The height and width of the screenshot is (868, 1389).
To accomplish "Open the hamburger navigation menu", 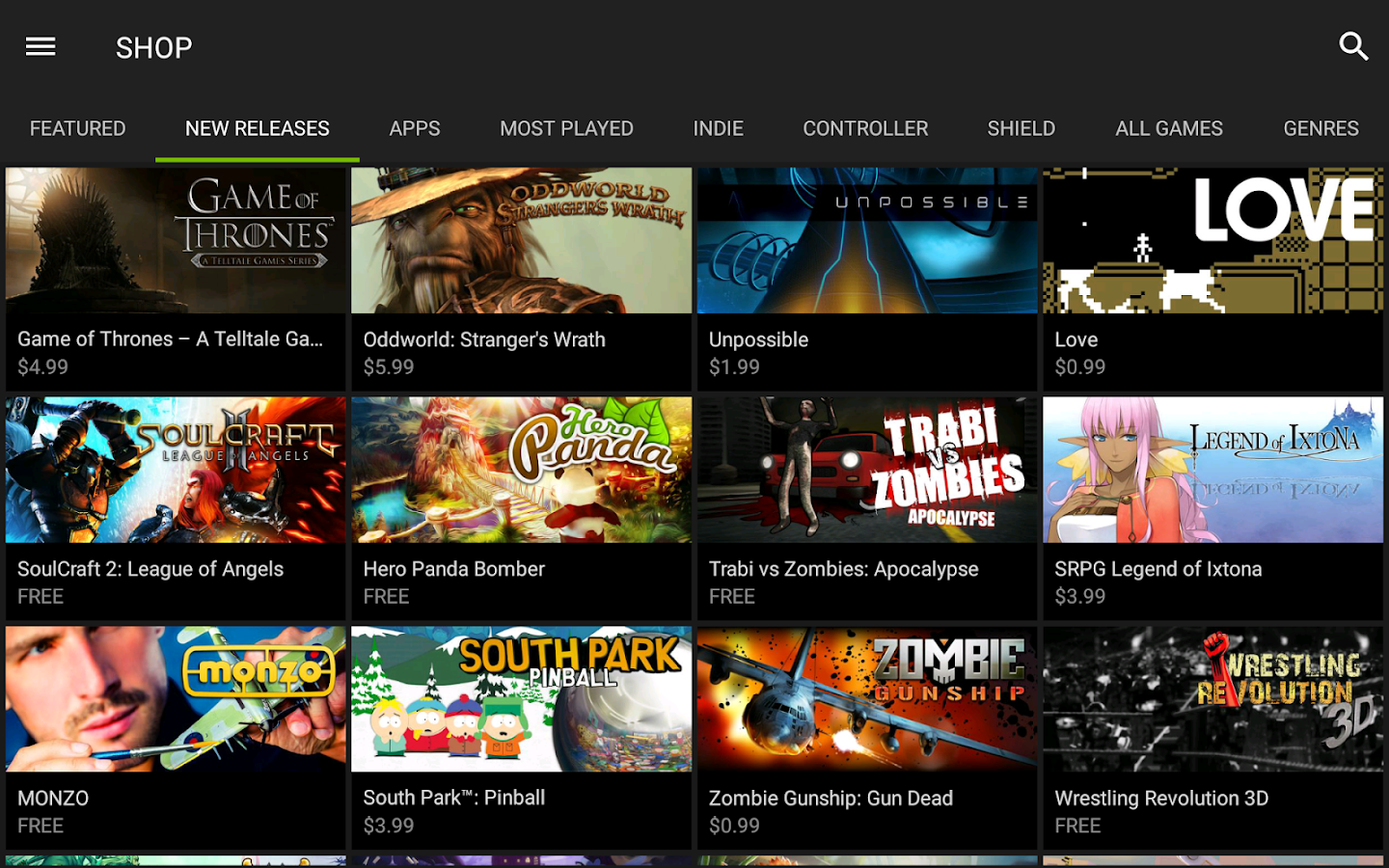I will point(41,46).
